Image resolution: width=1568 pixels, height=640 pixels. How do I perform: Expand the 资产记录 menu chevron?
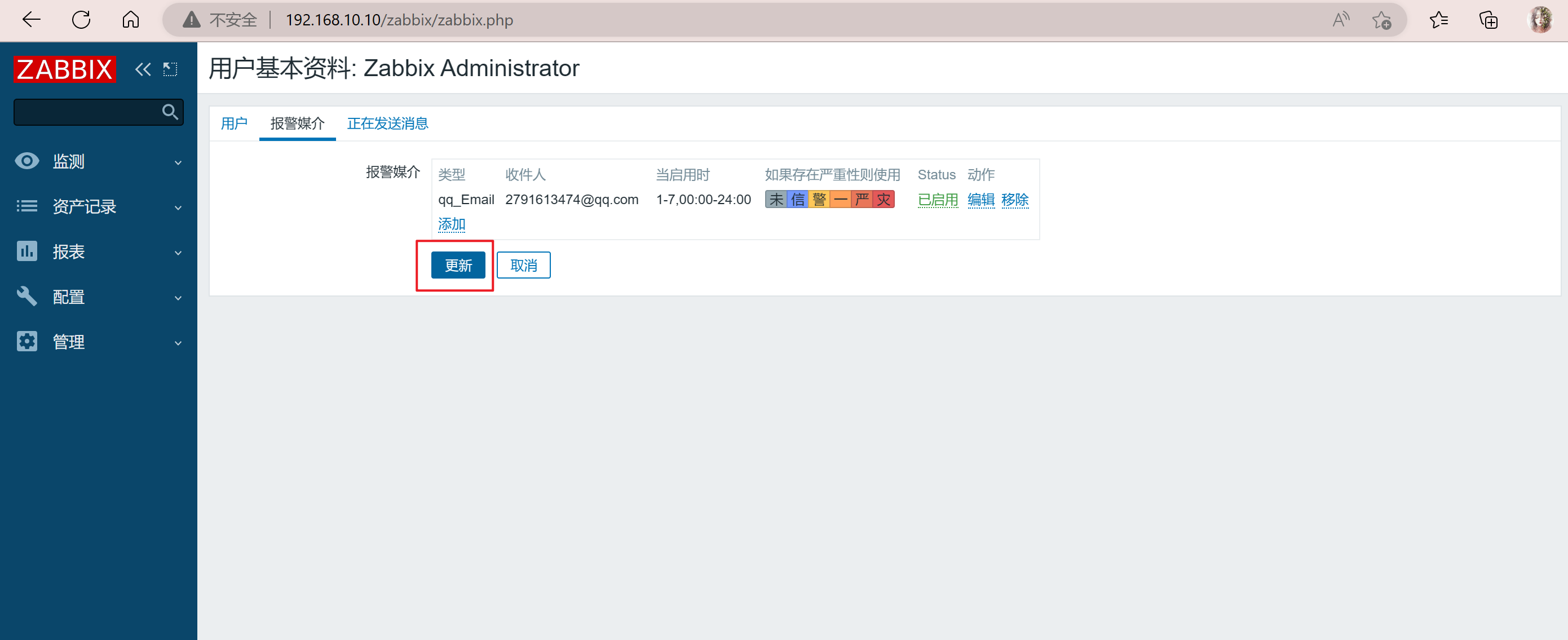pos(178,208)
